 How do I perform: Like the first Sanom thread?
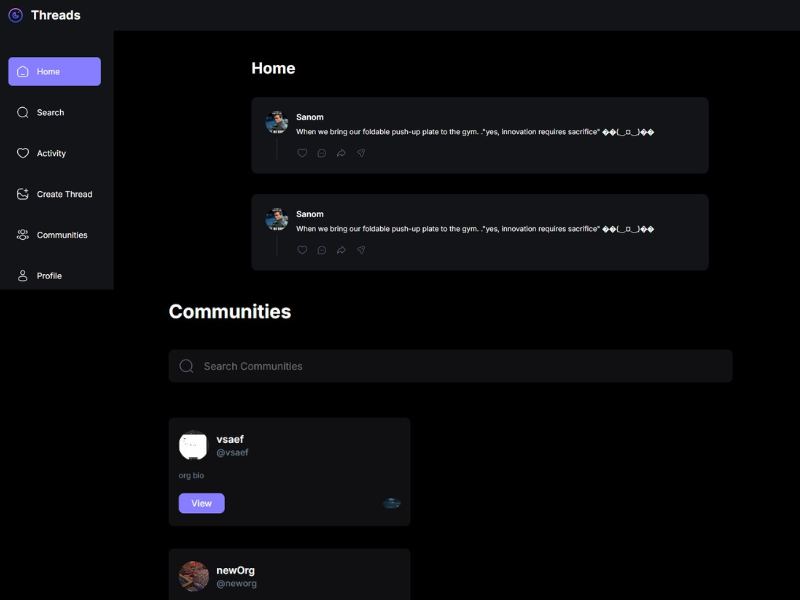302,153
